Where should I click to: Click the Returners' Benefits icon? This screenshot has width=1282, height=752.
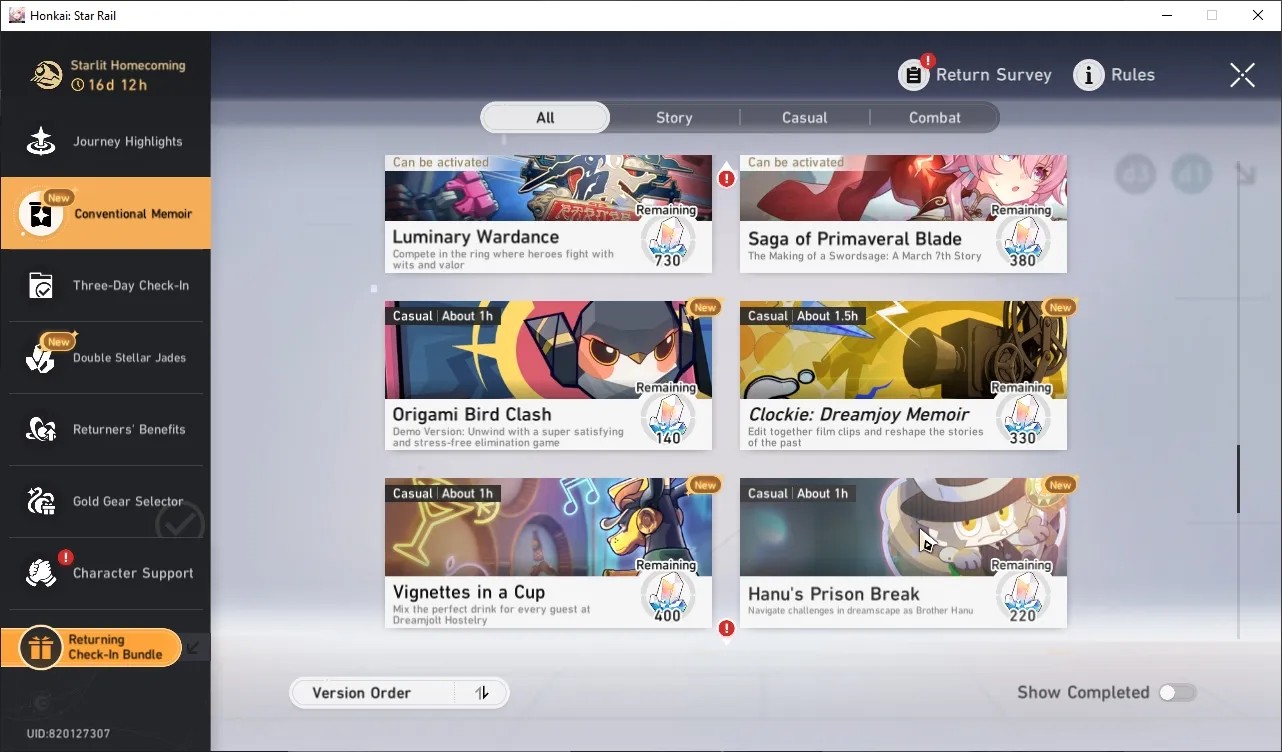coord(41,430)
